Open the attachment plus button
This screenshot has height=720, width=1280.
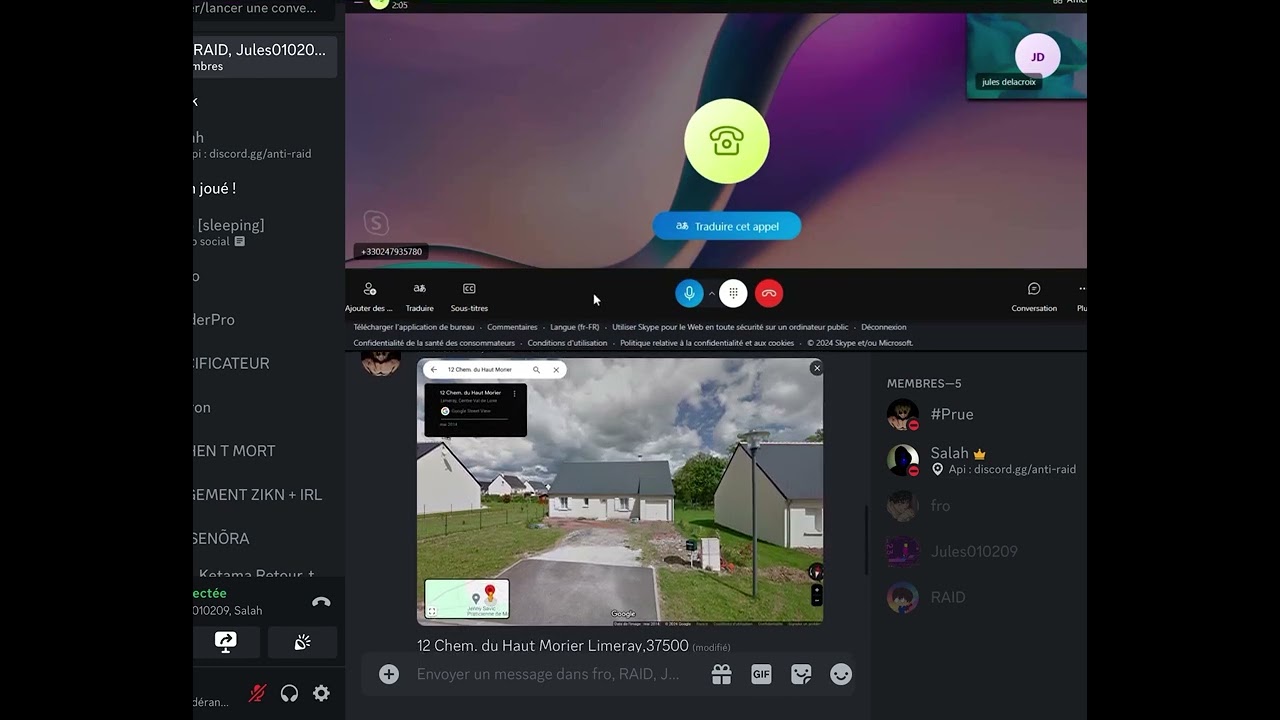[389, 675]
